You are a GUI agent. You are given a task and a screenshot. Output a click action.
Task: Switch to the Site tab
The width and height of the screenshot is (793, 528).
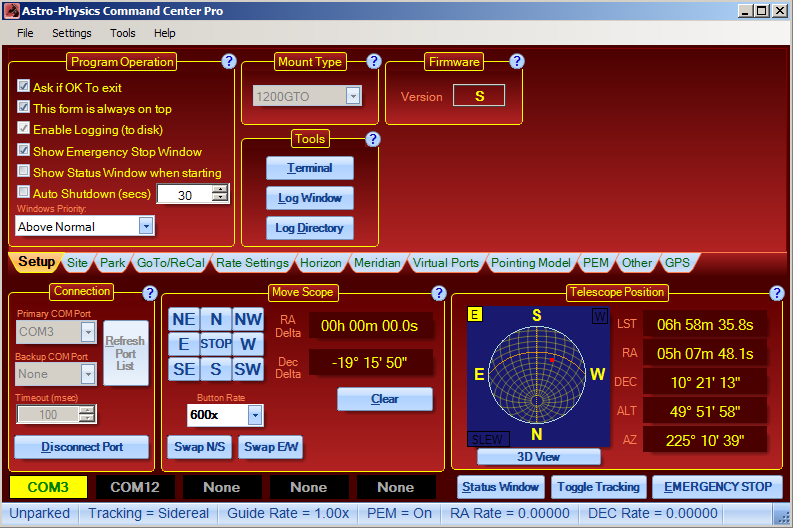click(77, 263)
